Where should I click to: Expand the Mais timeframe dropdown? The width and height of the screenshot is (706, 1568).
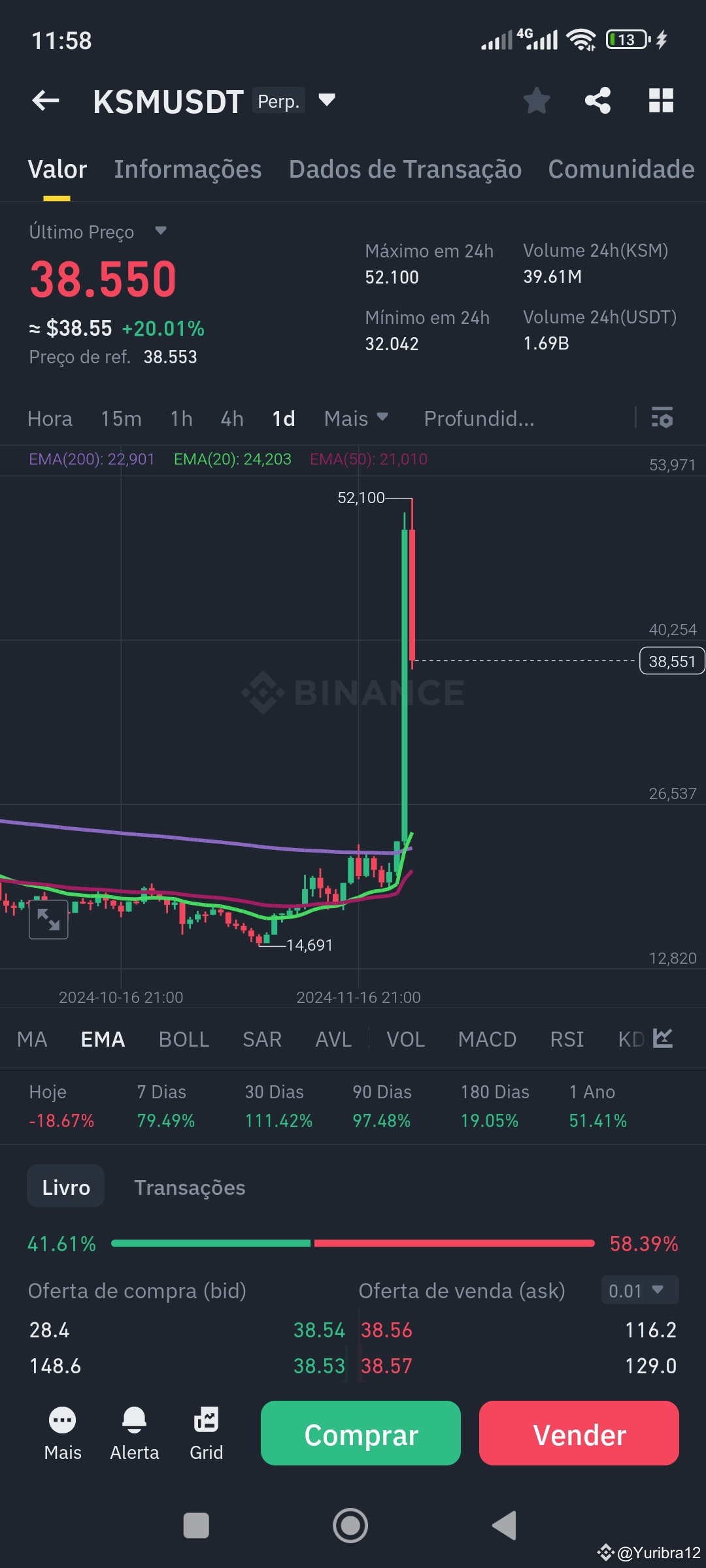click(356, 418)
